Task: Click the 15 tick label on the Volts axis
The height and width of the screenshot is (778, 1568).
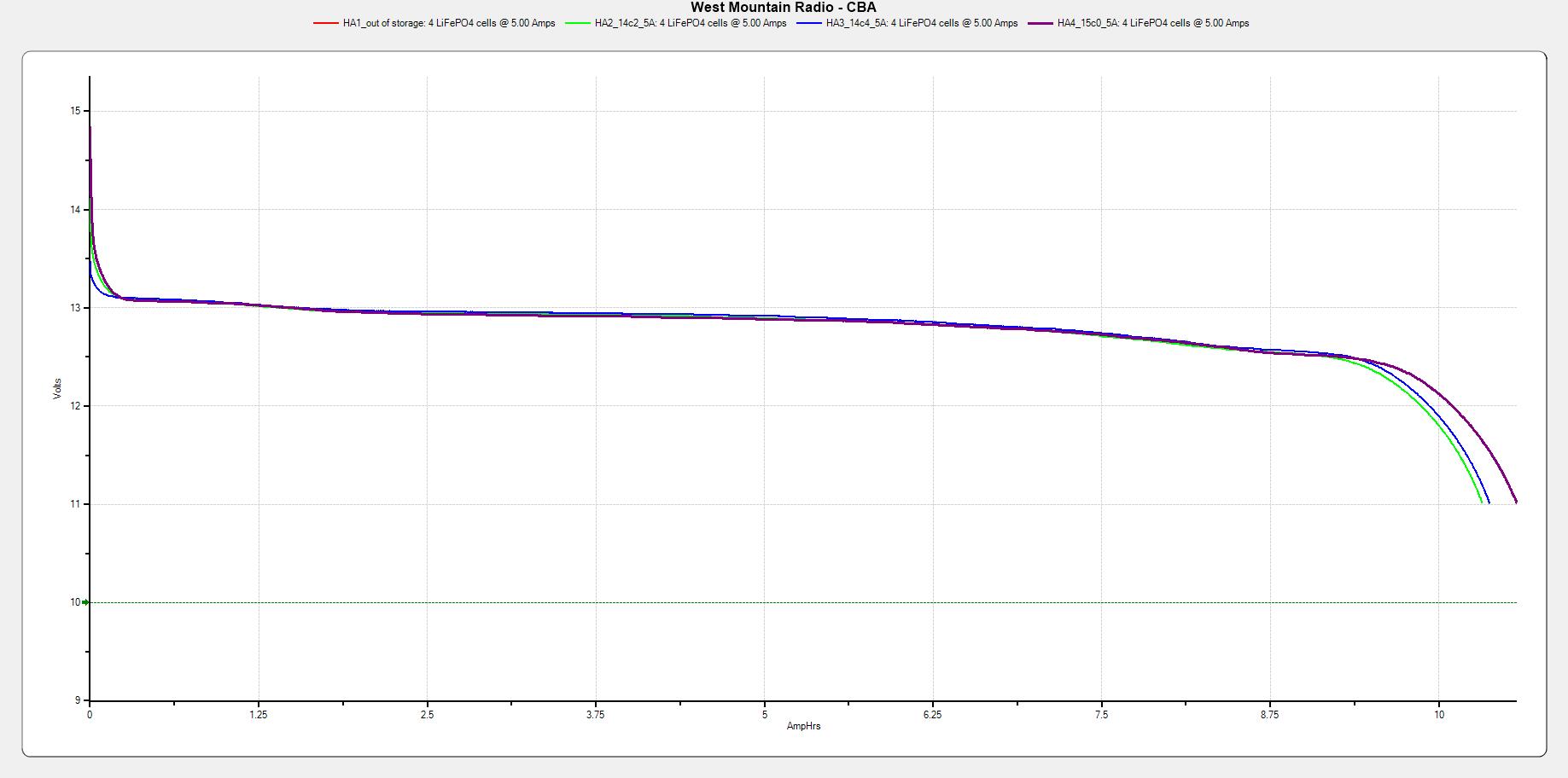Action: pyautogui.click(x=76, y=111)
